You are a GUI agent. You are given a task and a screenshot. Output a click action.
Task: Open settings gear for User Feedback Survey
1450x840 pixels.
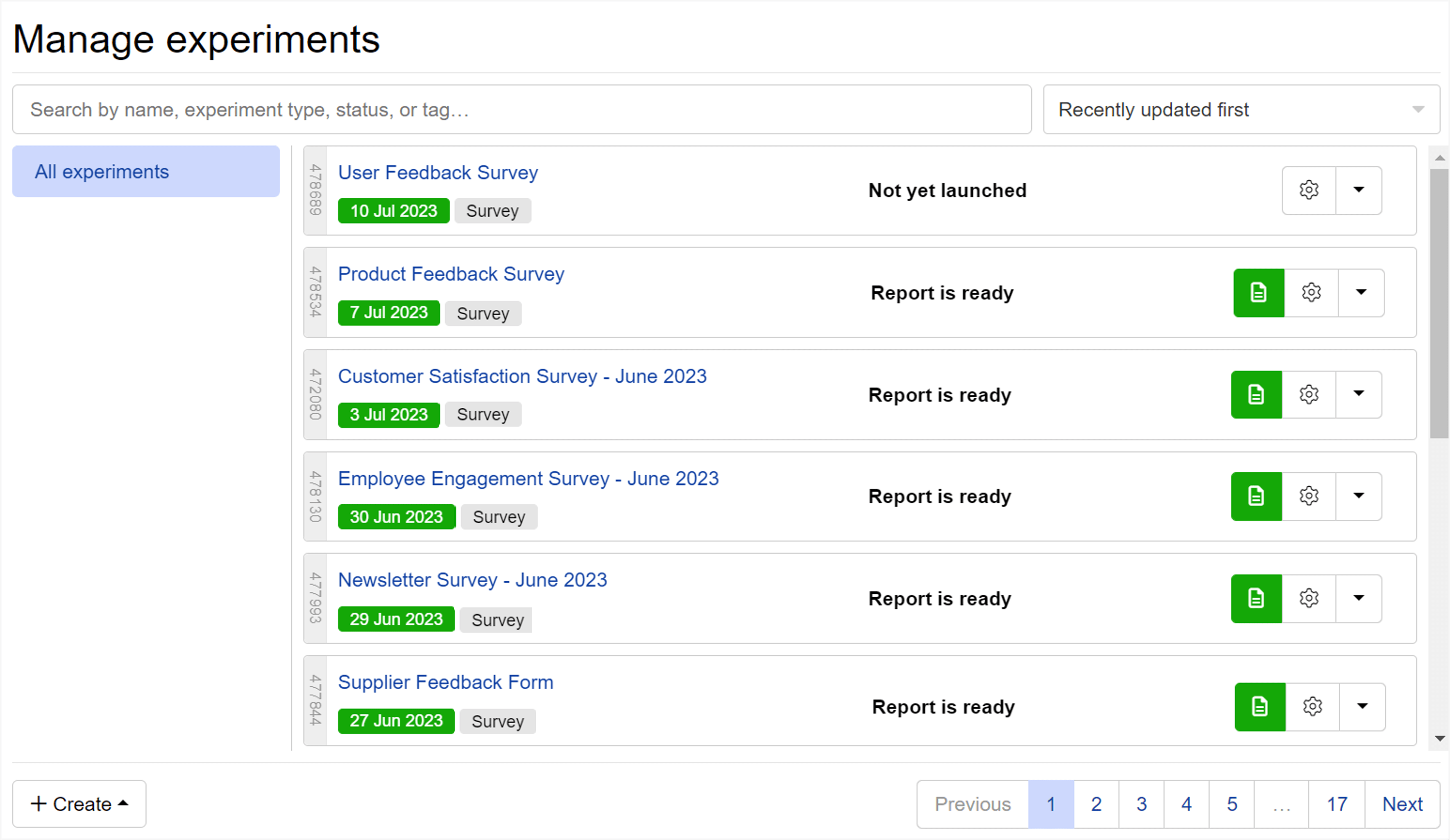coord(1309,190)
